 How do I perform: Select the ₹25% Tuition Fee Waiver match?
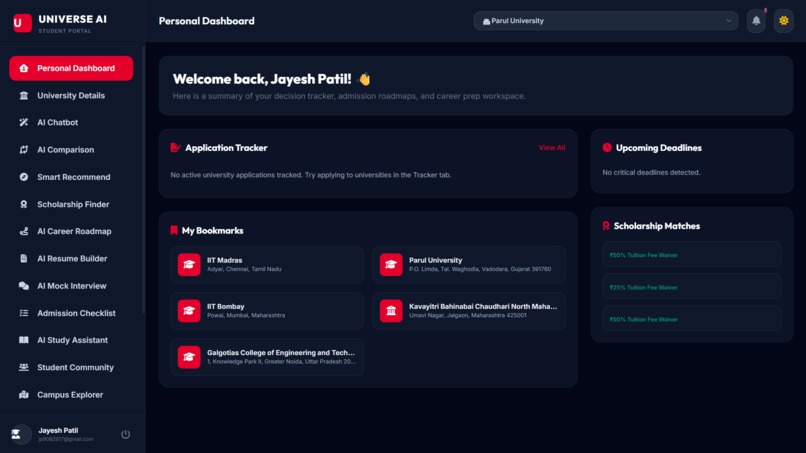(x=692, y=287)
